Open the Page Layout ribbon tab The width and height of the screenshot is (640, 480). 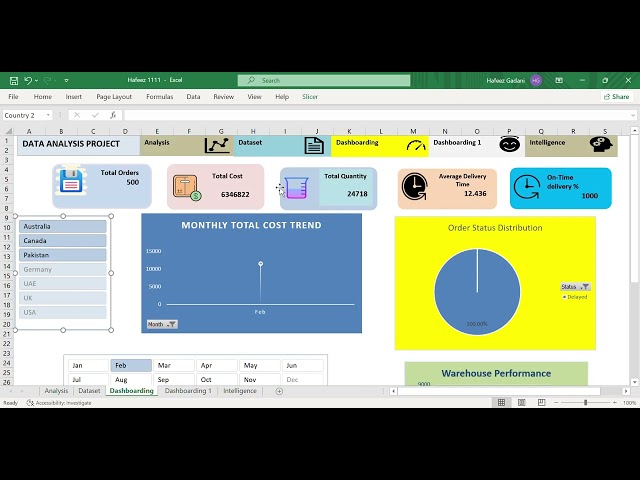[114, 97]
